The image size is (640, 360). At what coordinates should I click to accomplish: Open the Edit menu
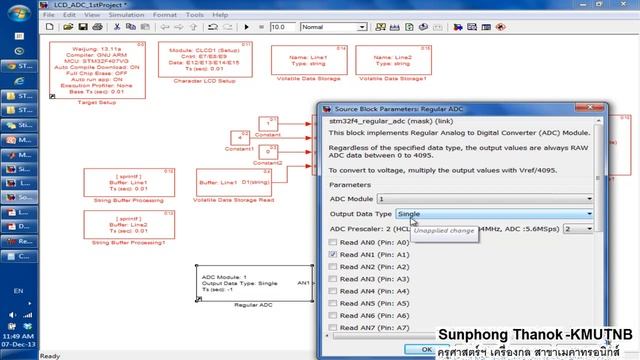[69, 15]
